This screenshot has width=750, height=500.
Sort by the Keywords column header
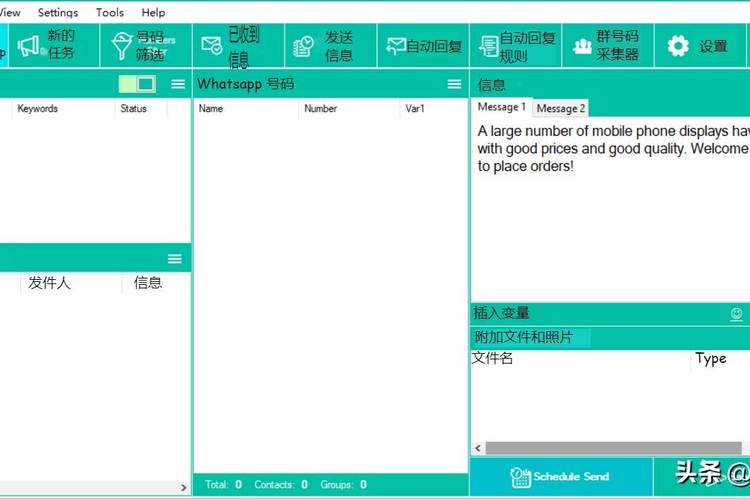click(x=63, y=109)
